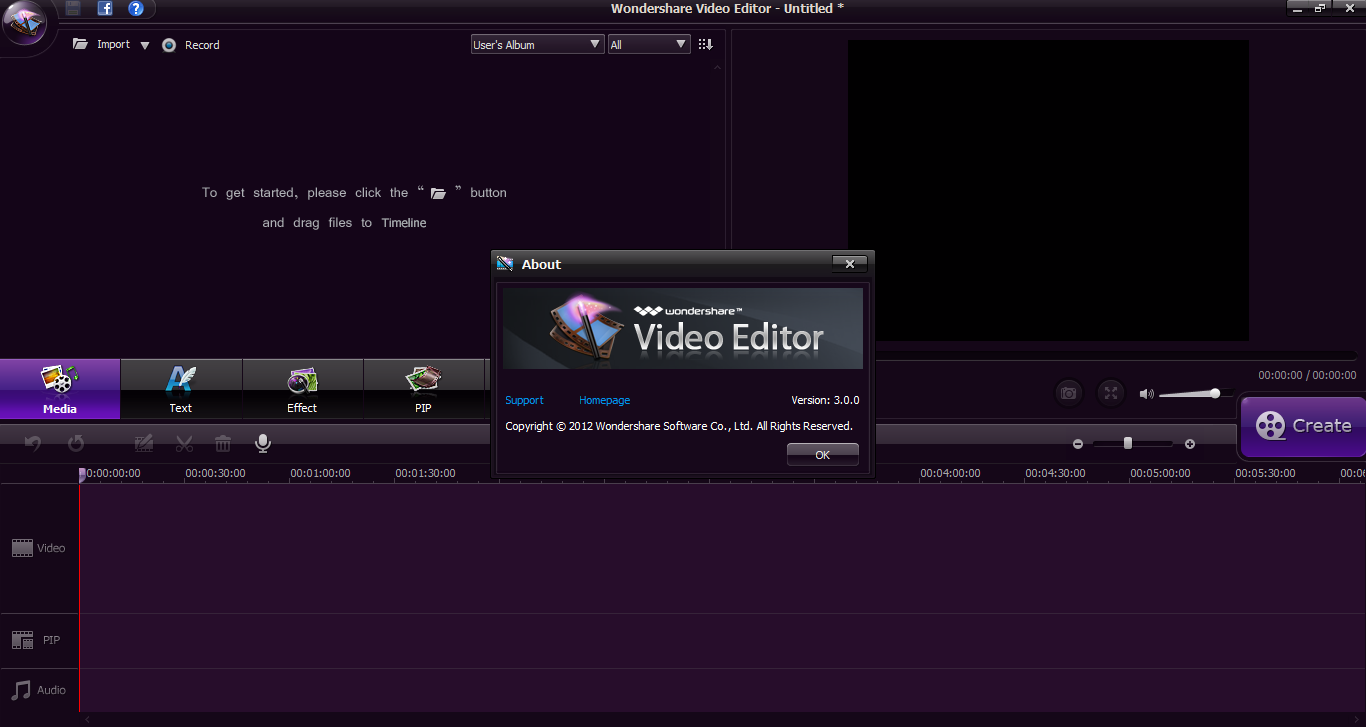Image resolution: width=1366 pixels, height=727 pixels.
Task: Take a snapshot with the camera icon
Action: tap(1069, 393)
